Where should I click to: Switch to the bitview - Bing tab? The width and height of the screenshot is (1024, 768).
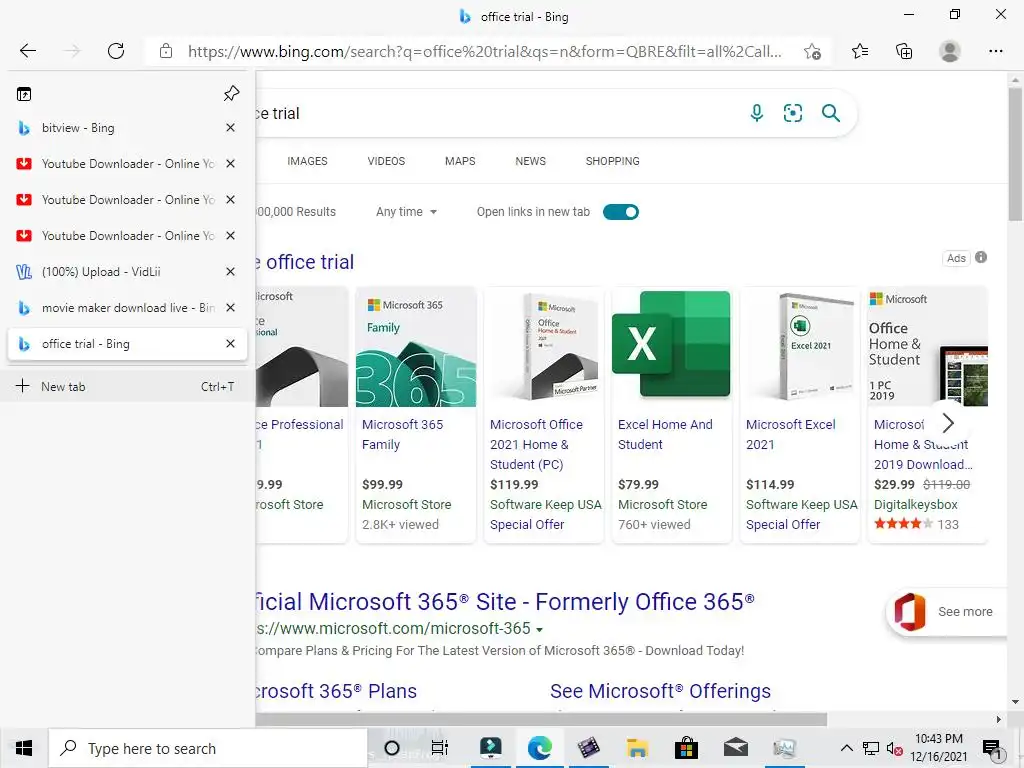[122, 127]
